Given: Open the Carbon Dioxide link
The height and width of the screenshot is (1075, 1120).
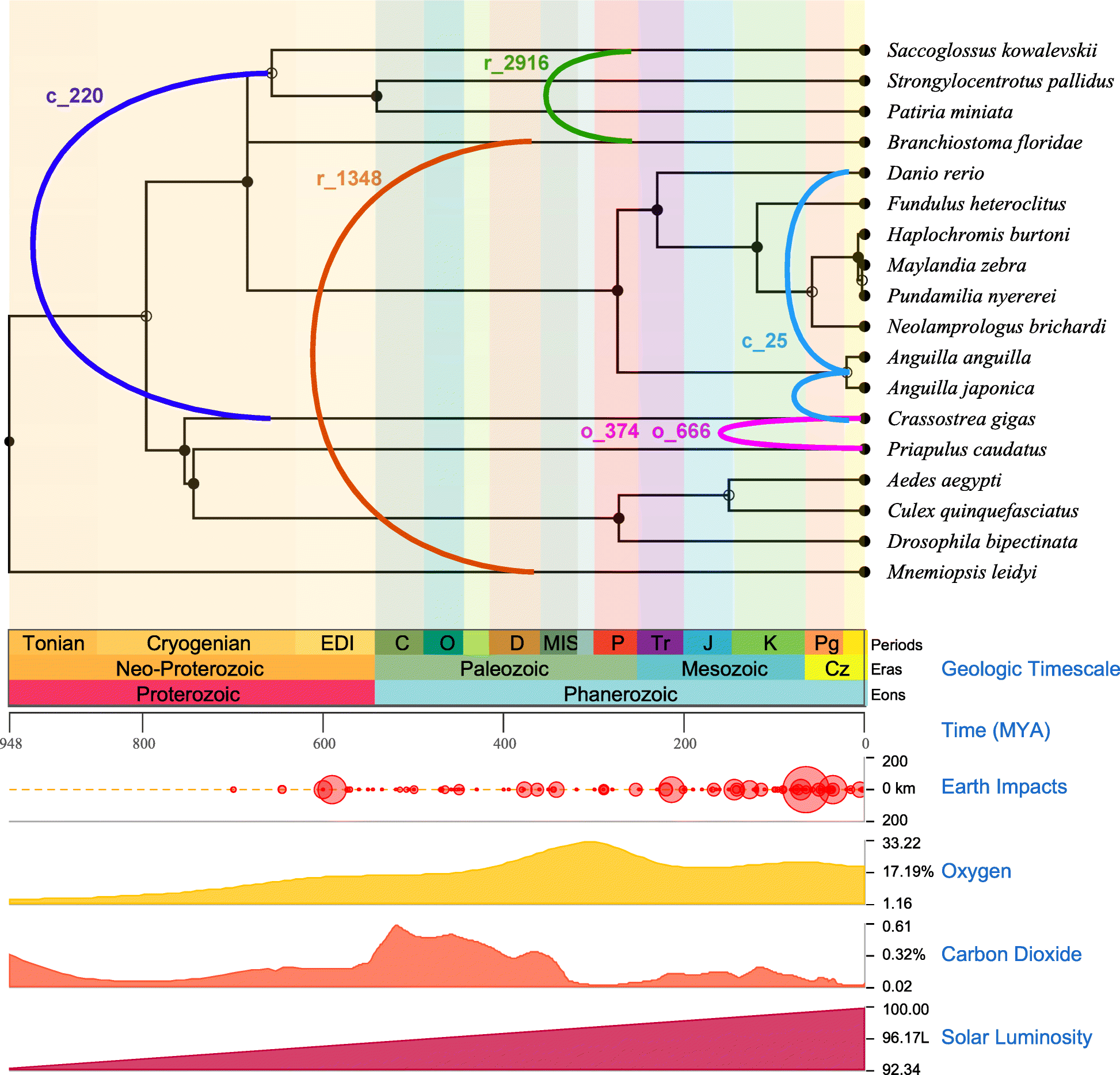Looking at the screenshot, I should [1011, 954].
